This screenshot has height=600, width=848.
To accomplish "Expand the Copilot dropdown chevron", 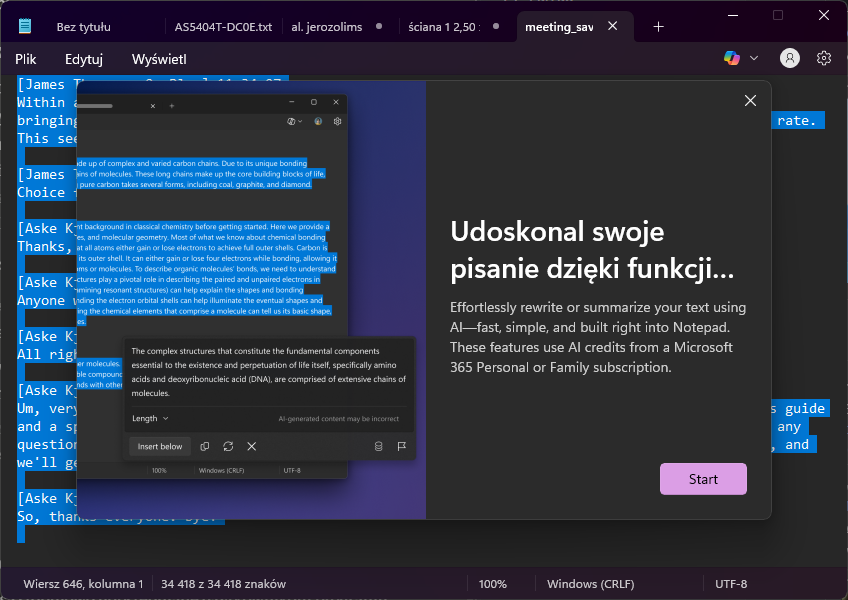I will [754, 58].
